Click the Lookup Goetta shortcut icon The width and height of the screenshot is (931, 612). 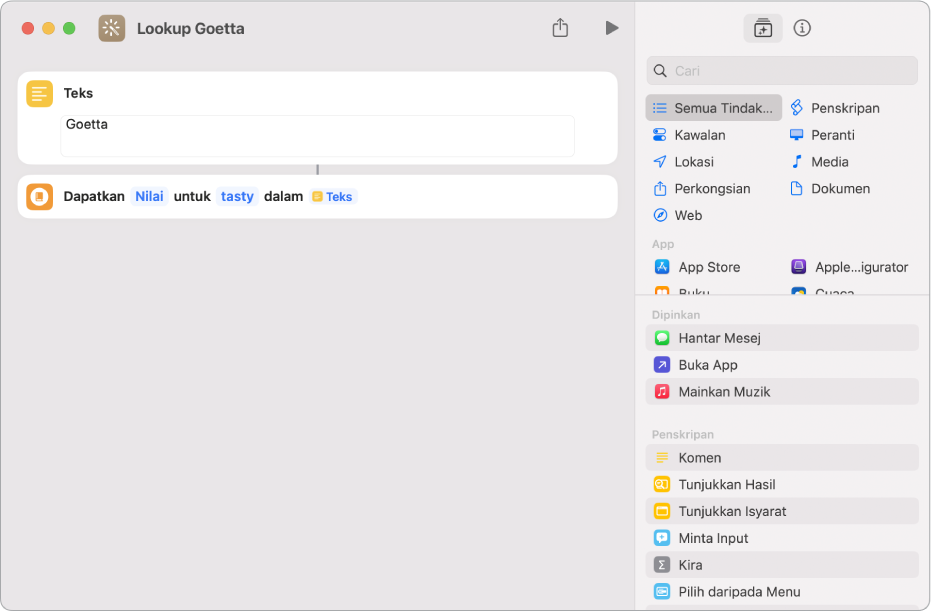point(112,28)
